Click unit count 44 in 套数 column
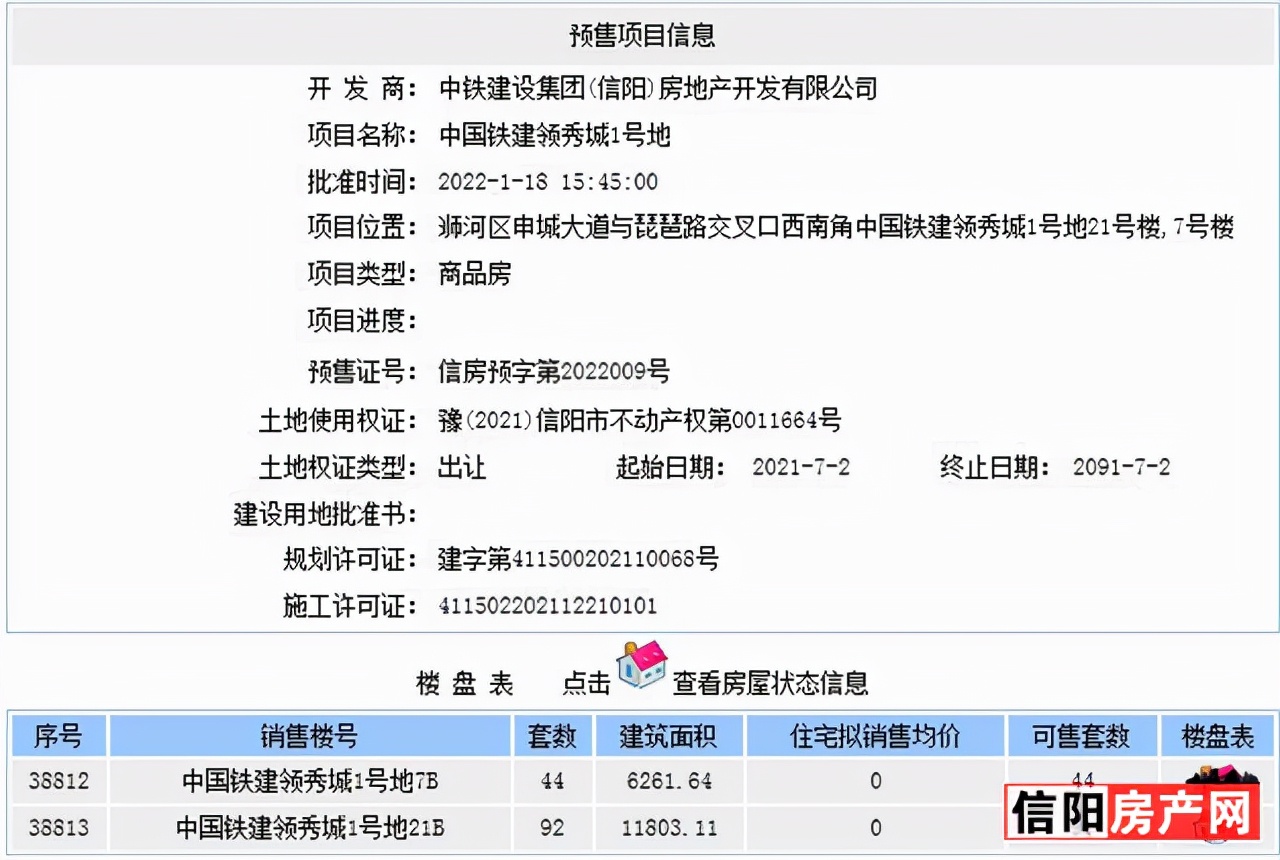This screenshot has height=860, width=1280. [x=553, y=781]
